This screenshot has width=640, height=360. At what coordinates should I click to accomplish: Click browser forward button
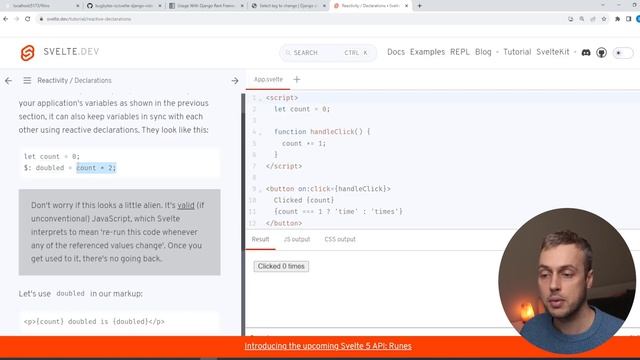click(17, 19)
